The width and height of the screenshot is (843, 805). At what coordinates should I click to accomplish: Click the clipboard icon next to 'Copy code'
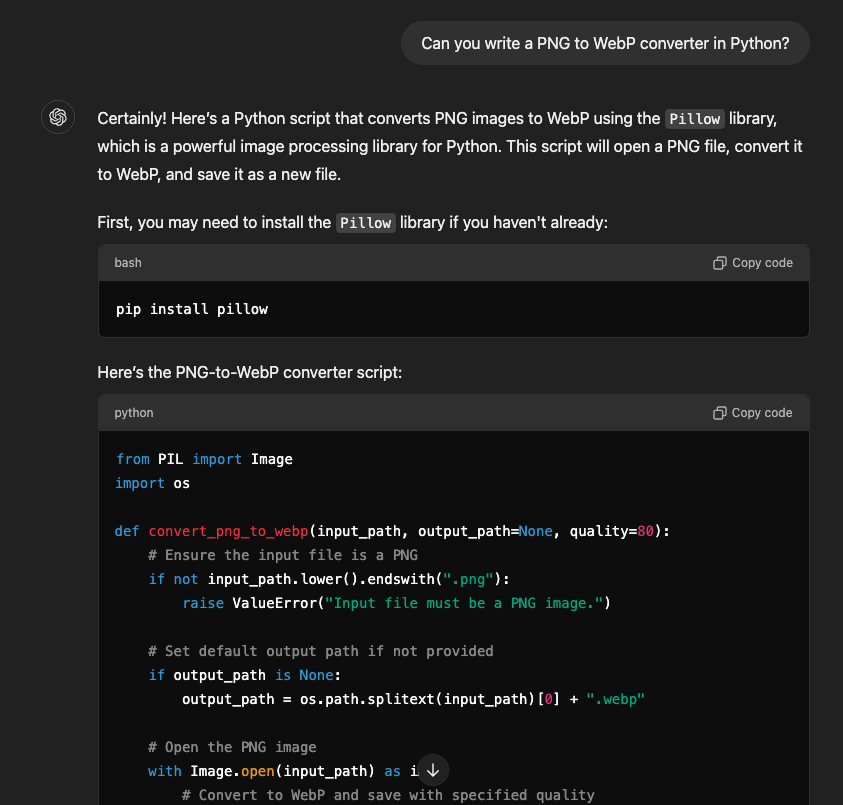[719, 262]
